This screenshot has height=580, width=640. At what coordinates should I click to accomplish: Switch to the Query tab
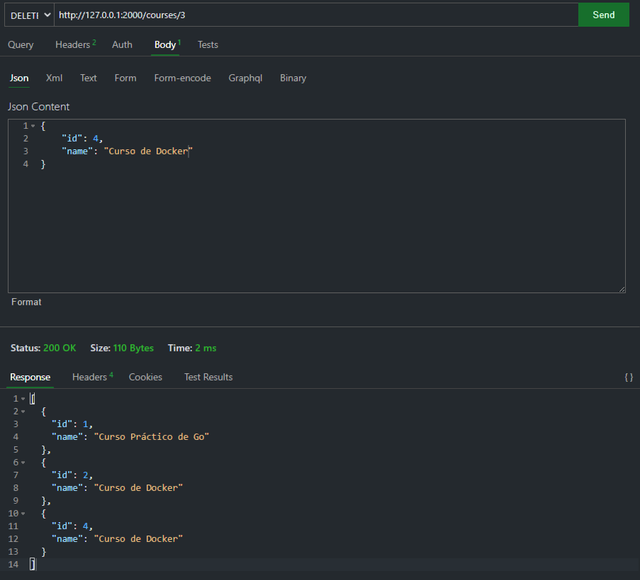click(x=21, y=44)
